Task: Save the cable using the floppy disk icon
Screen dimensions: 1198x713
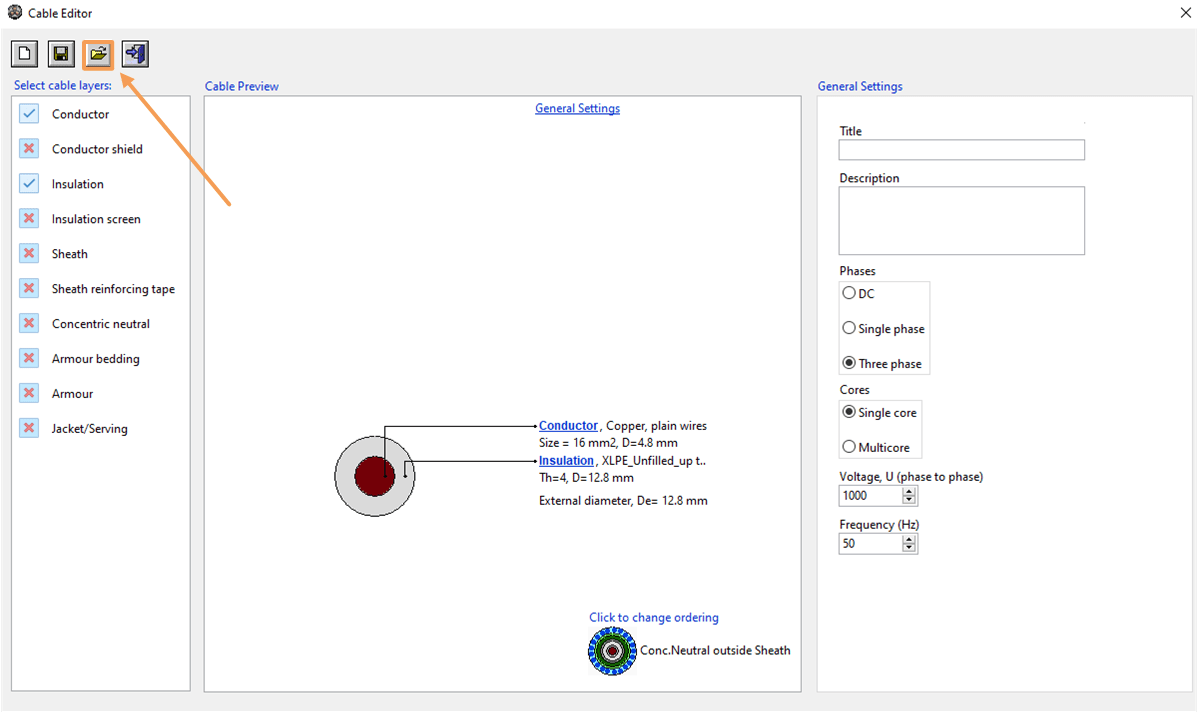Action: click(x=60, y=53)
